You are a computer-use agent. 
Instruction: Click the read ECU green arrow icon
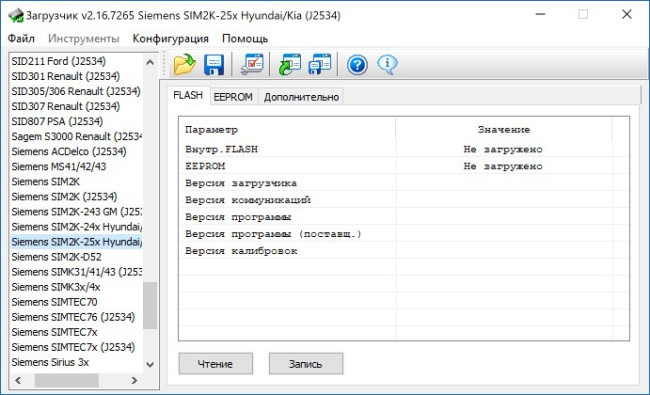pyautogui.click(x=290, y=65)
